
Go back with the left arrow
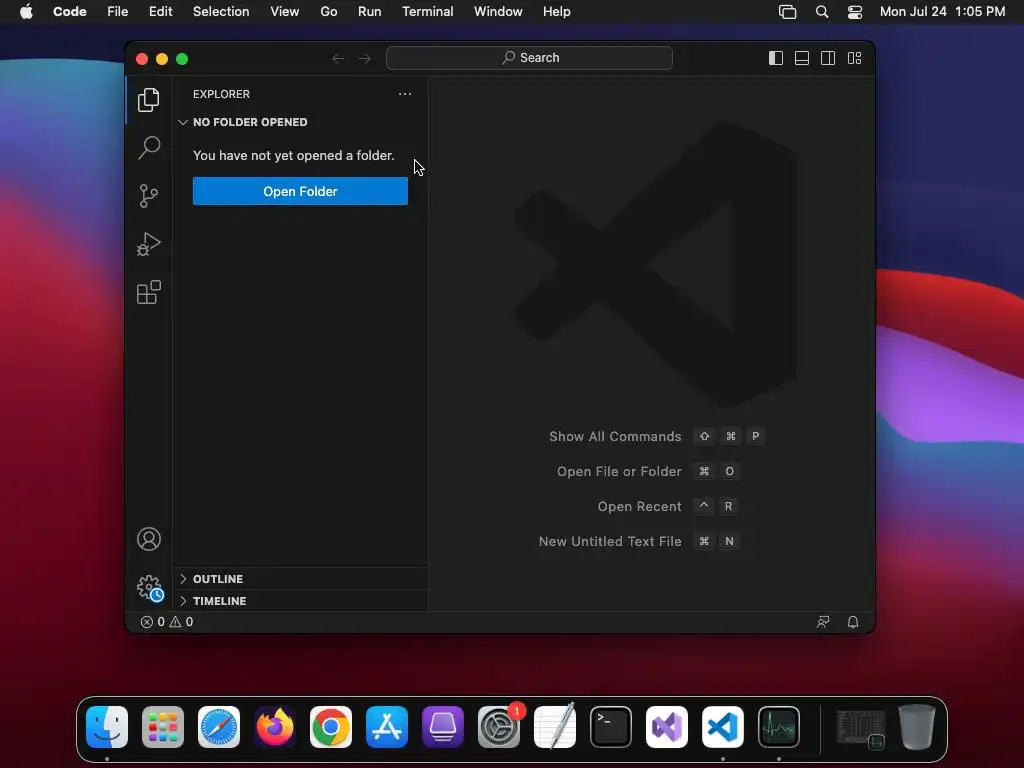[x=338, y=58]
